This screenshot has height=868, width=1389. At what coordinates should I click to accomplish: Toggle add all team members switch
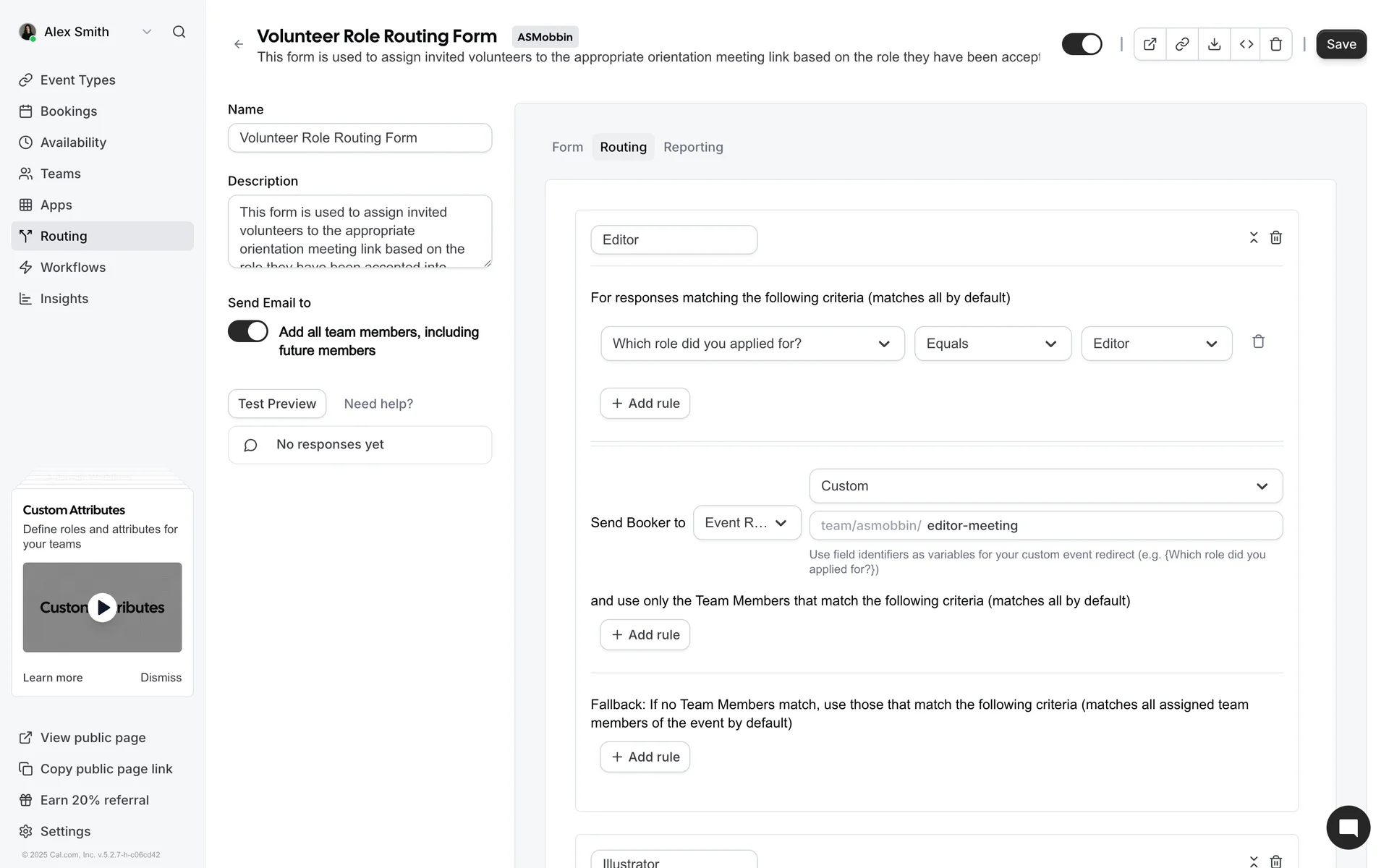pyautogui.click(x=248, y=331)
